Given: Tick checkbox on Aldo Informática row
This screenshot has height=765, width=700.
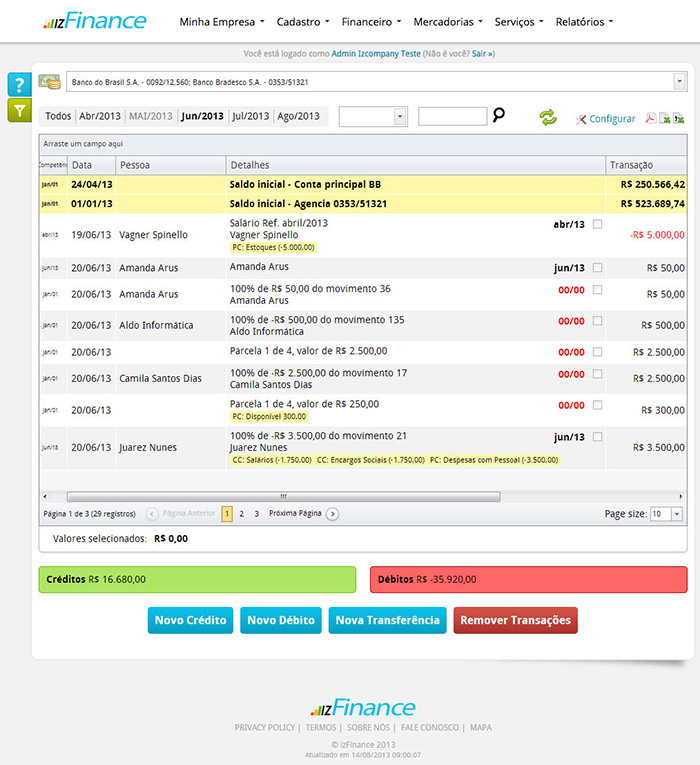Looking at the screenshot, I should (598, 321).
